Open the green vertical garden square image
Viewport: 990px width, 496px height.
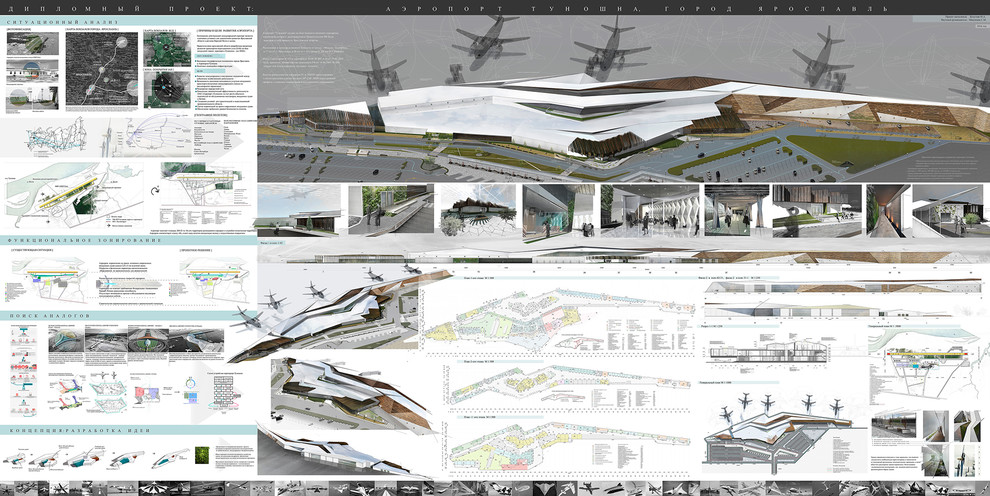click(201, 456)
